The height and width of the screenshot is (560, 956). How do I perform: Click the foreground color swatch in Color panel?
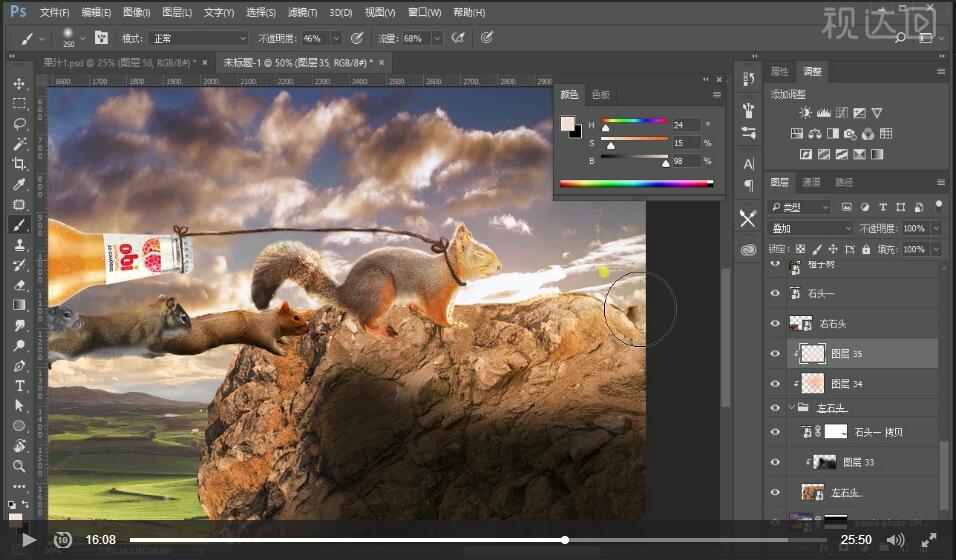568,123
